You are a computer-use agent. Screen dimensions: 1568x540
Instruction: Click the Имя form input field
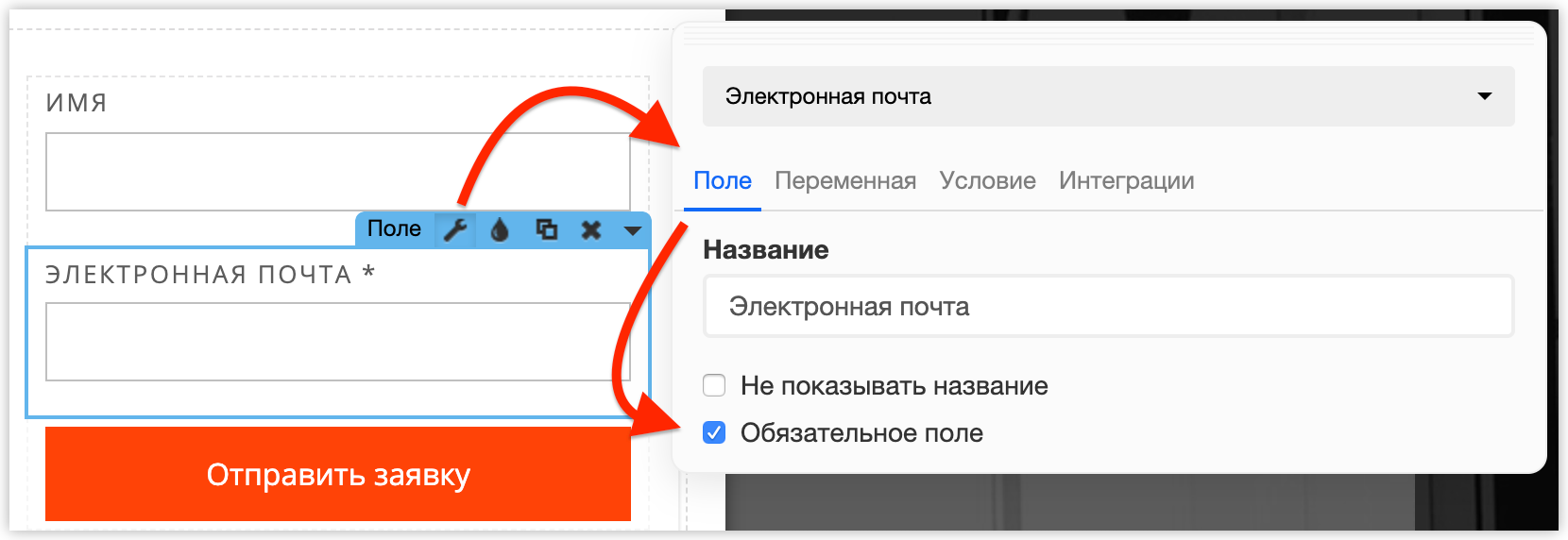click(x=338, y=172)
